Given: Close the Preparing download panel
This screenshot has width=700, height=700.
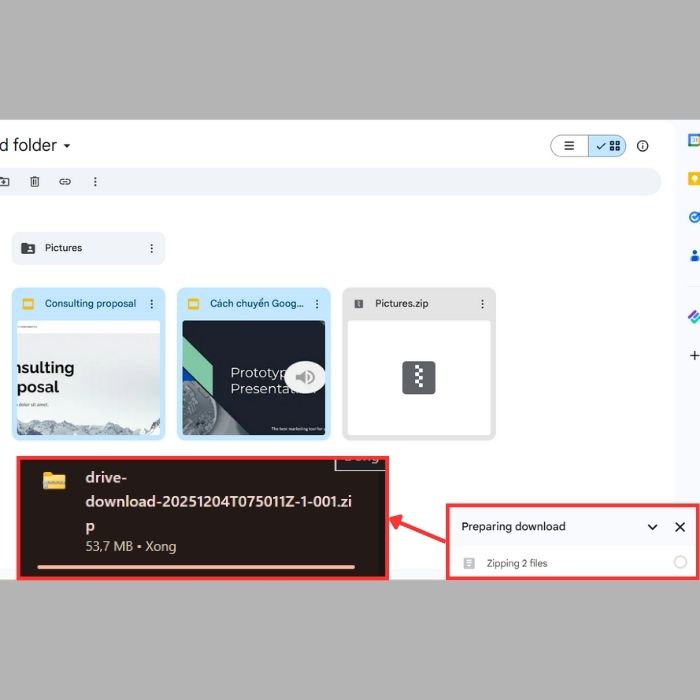Looking at the screenshot, I should 680,527.
